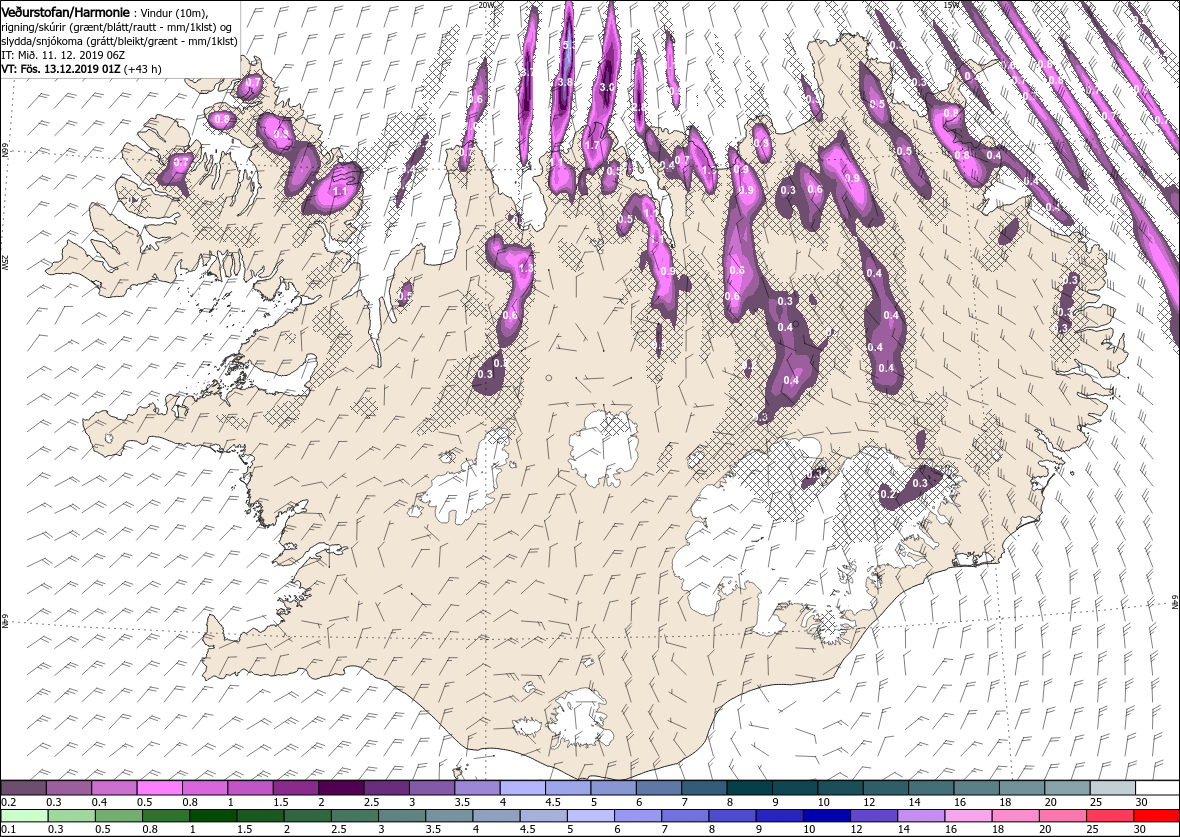Click the white swatch above 30 in top legend row
This screenshot has width=1180, height=837.
coord(1157,787)
